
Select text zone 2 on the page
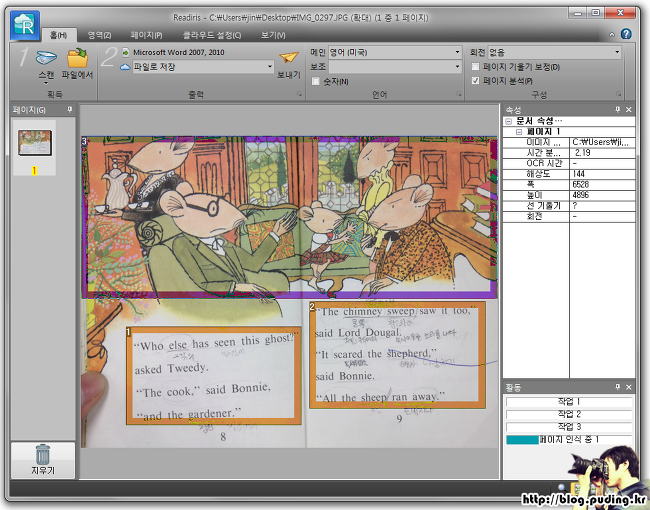pyautogui.click(x=397, y=355)
